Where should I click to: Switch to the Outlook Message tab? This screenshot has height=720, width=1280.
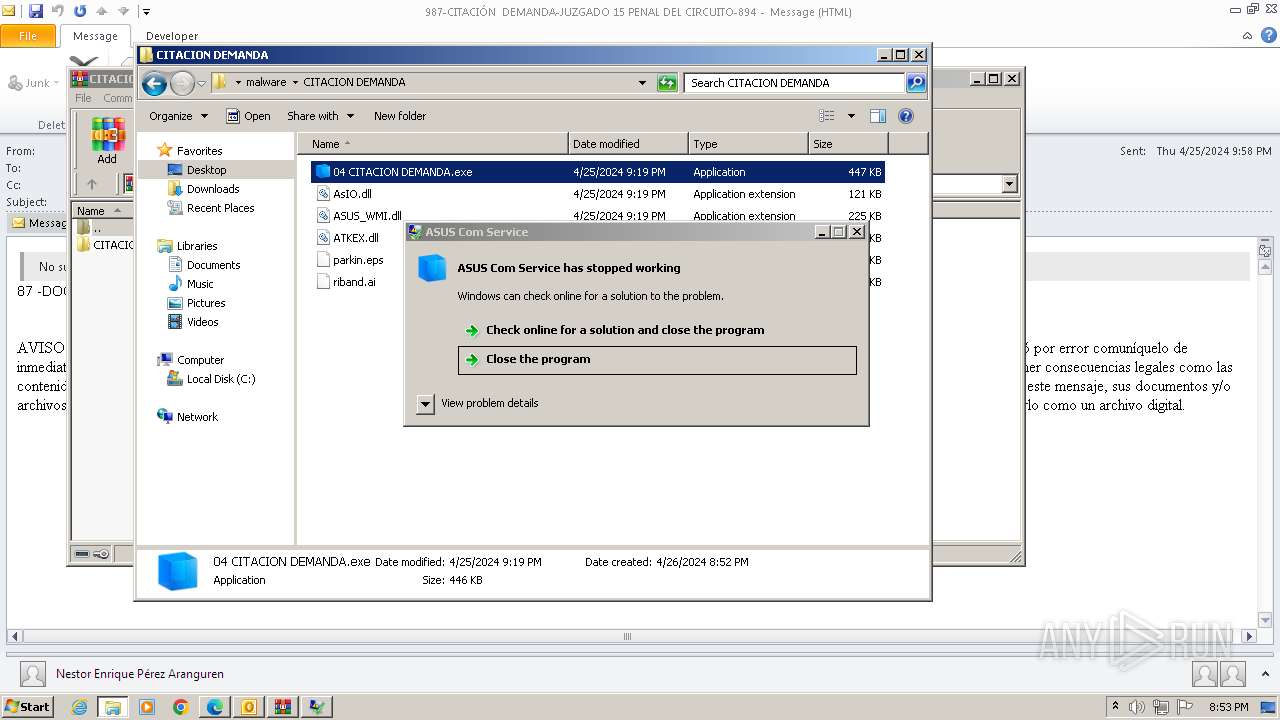pos(95,36)
